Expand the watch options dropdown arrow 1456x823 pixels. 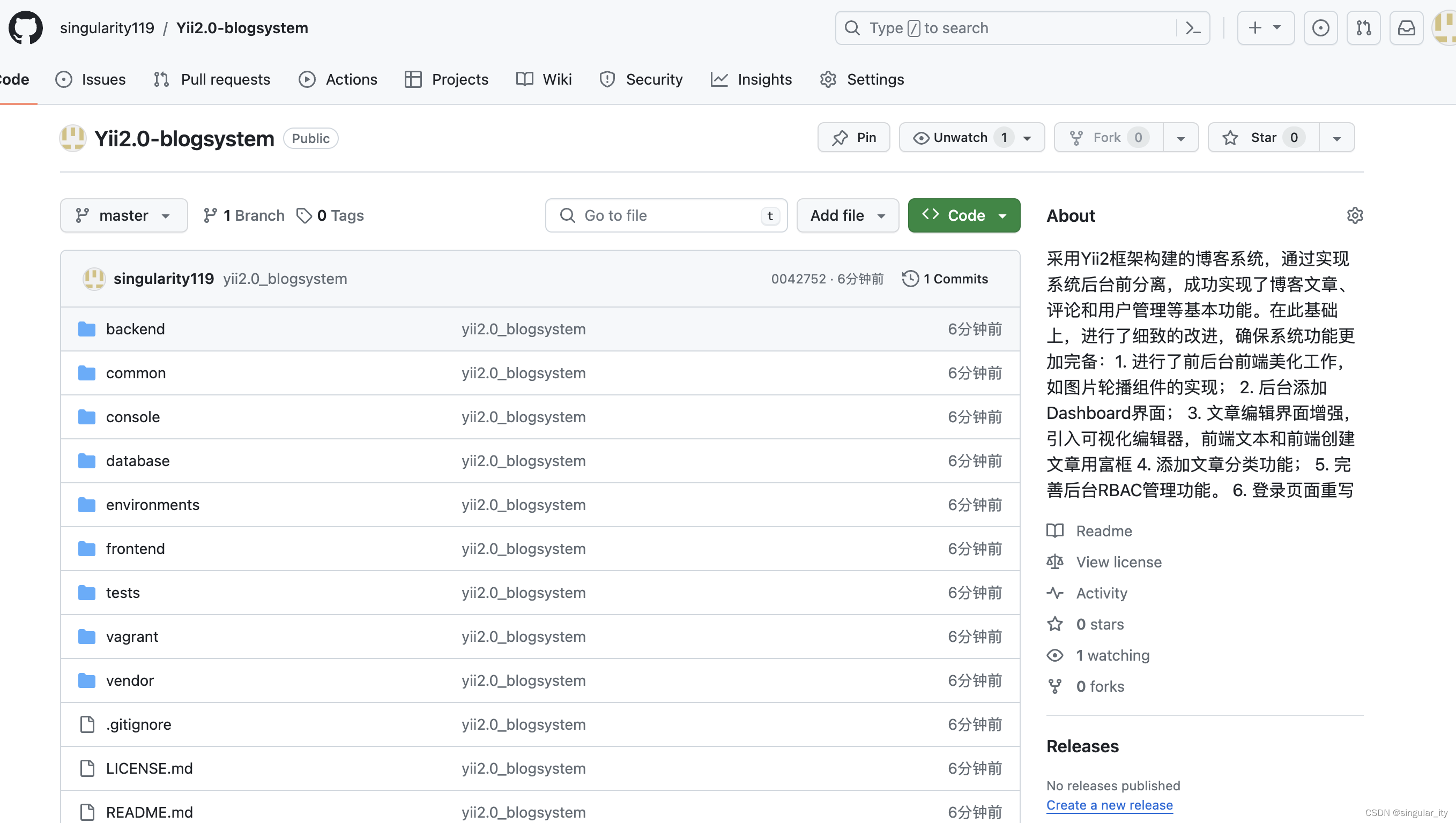[x=1027, y=138]
